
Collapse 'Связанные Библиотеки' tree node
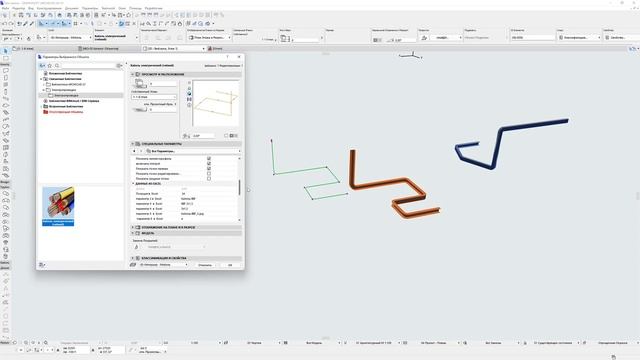[41, 79]
